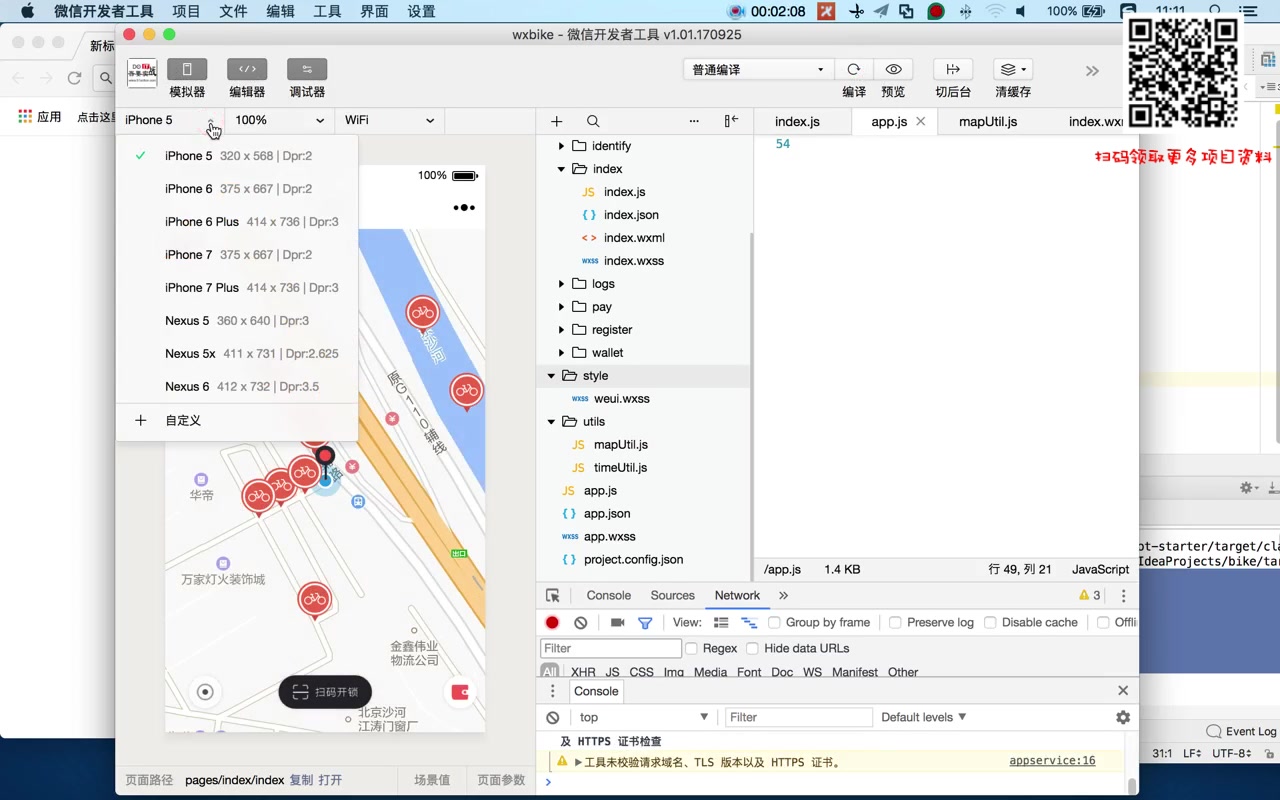Click the compile refresh icon
1280x800 pixels.
(853, 69)
